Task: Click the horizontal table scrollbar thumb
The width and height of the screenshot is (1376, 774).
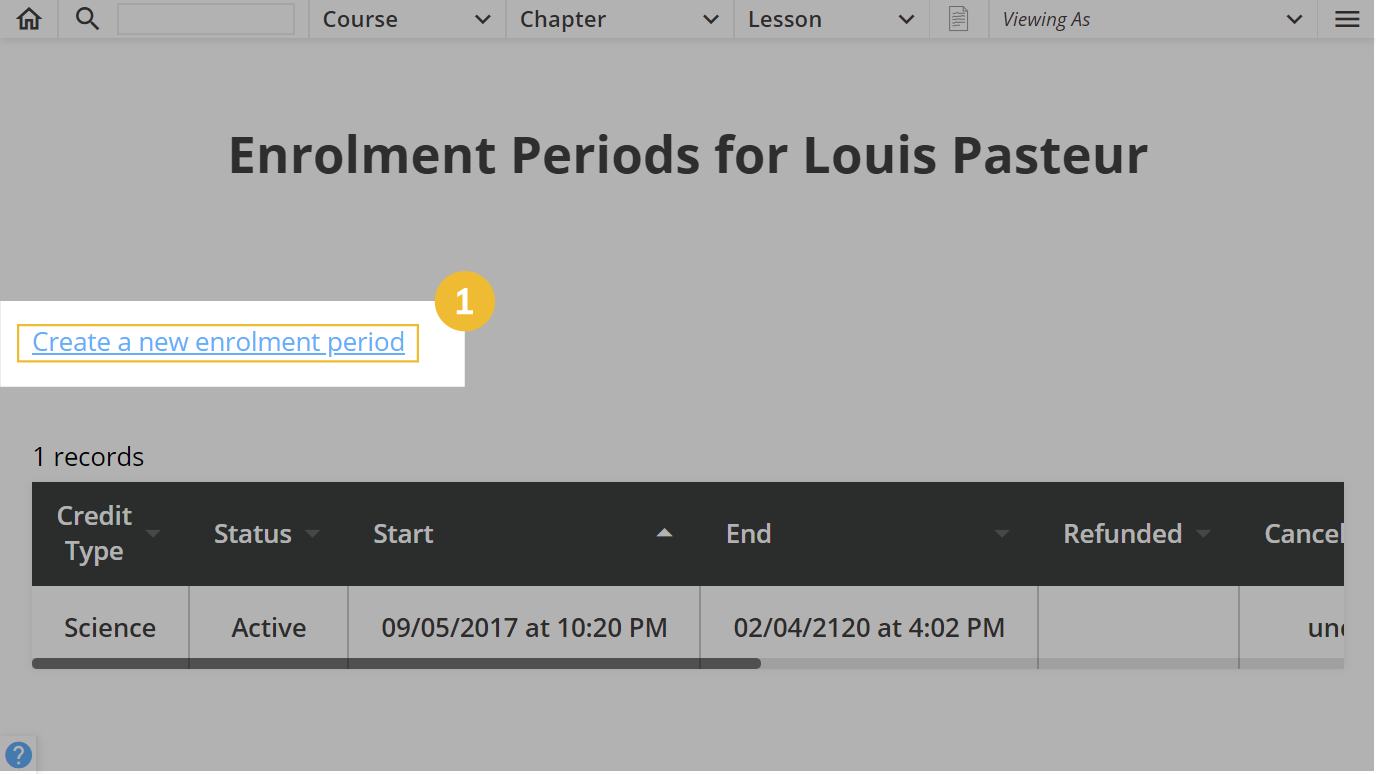Action: 396,663
